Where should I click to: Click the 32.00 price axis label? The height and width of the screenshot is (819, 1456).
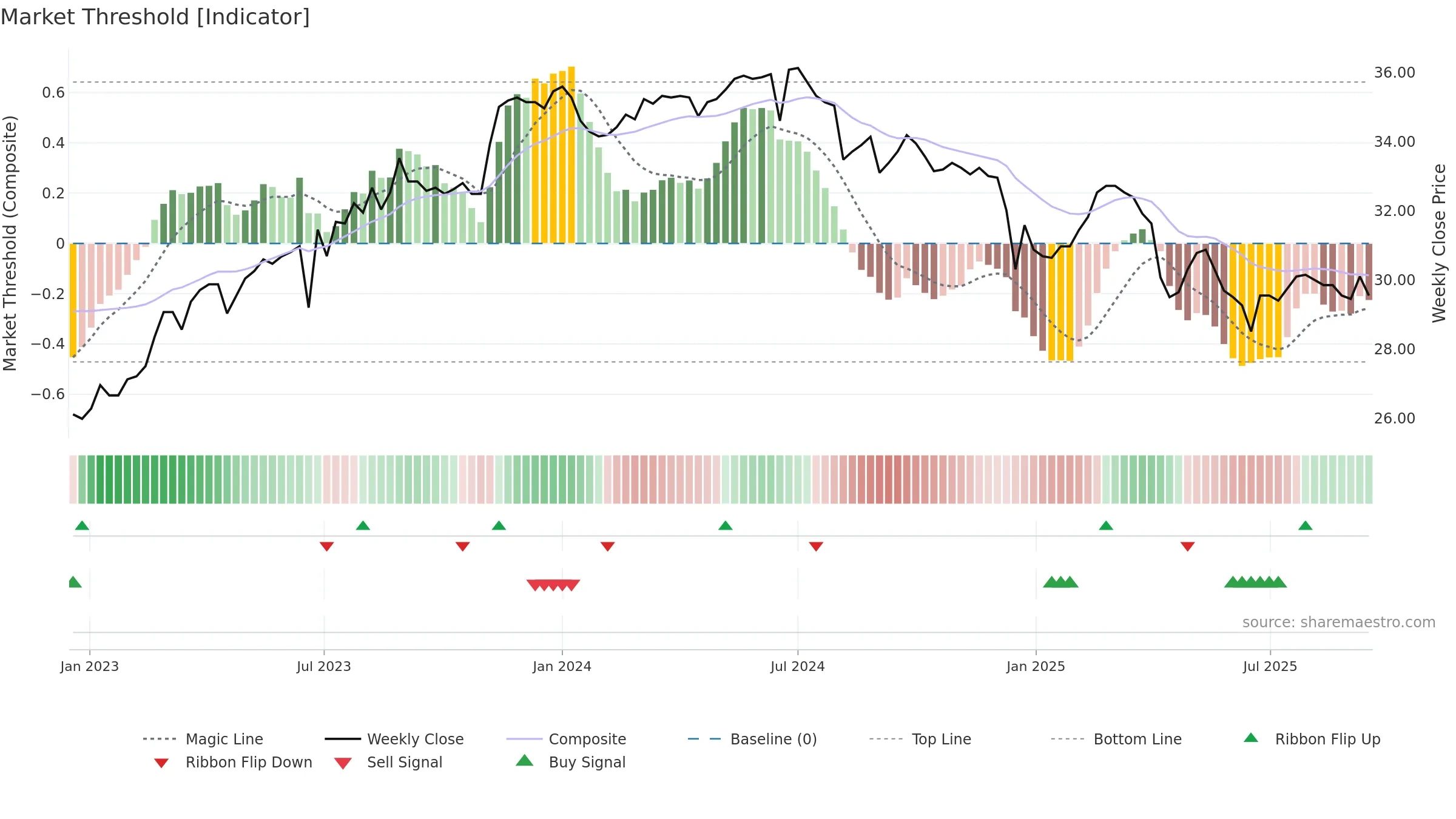[x=1395, y=211]
